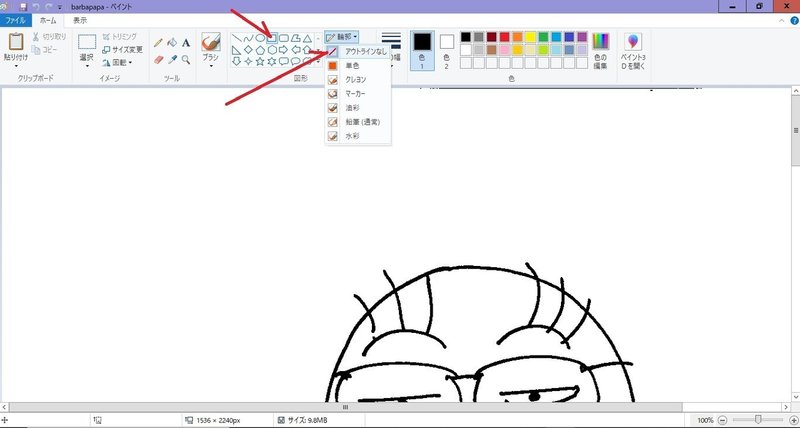The width and height of the screenshot is (800, 428).
Task: Select the Diamond shape
Action: click(248, 50)
